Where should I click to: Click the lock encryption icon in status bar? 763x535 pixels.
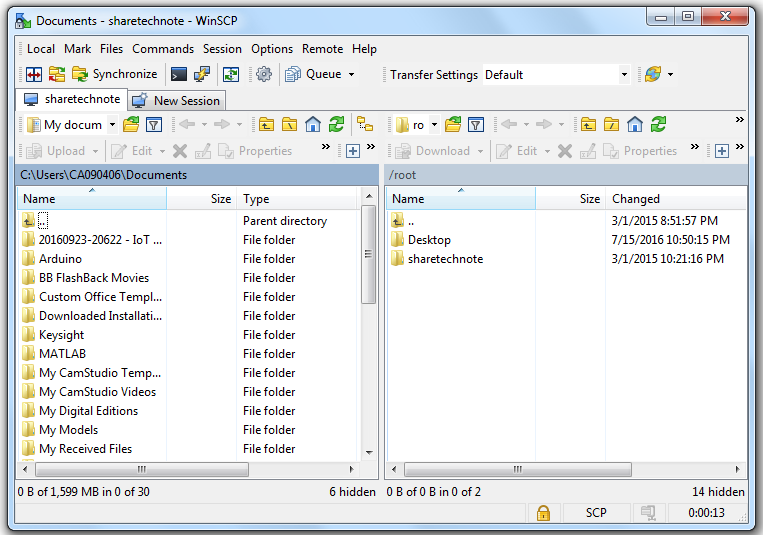tap(543, 513)
